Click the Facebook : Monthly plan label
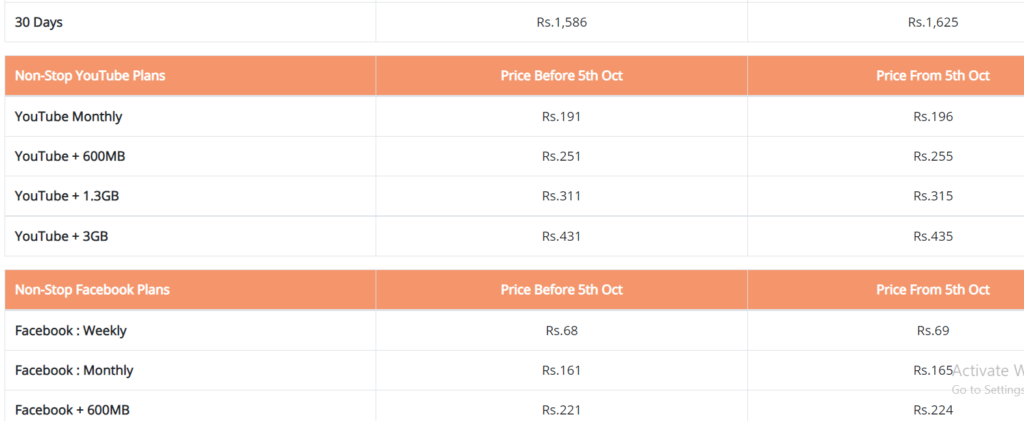The image size is (1024, 421). [x=74, y=370]
